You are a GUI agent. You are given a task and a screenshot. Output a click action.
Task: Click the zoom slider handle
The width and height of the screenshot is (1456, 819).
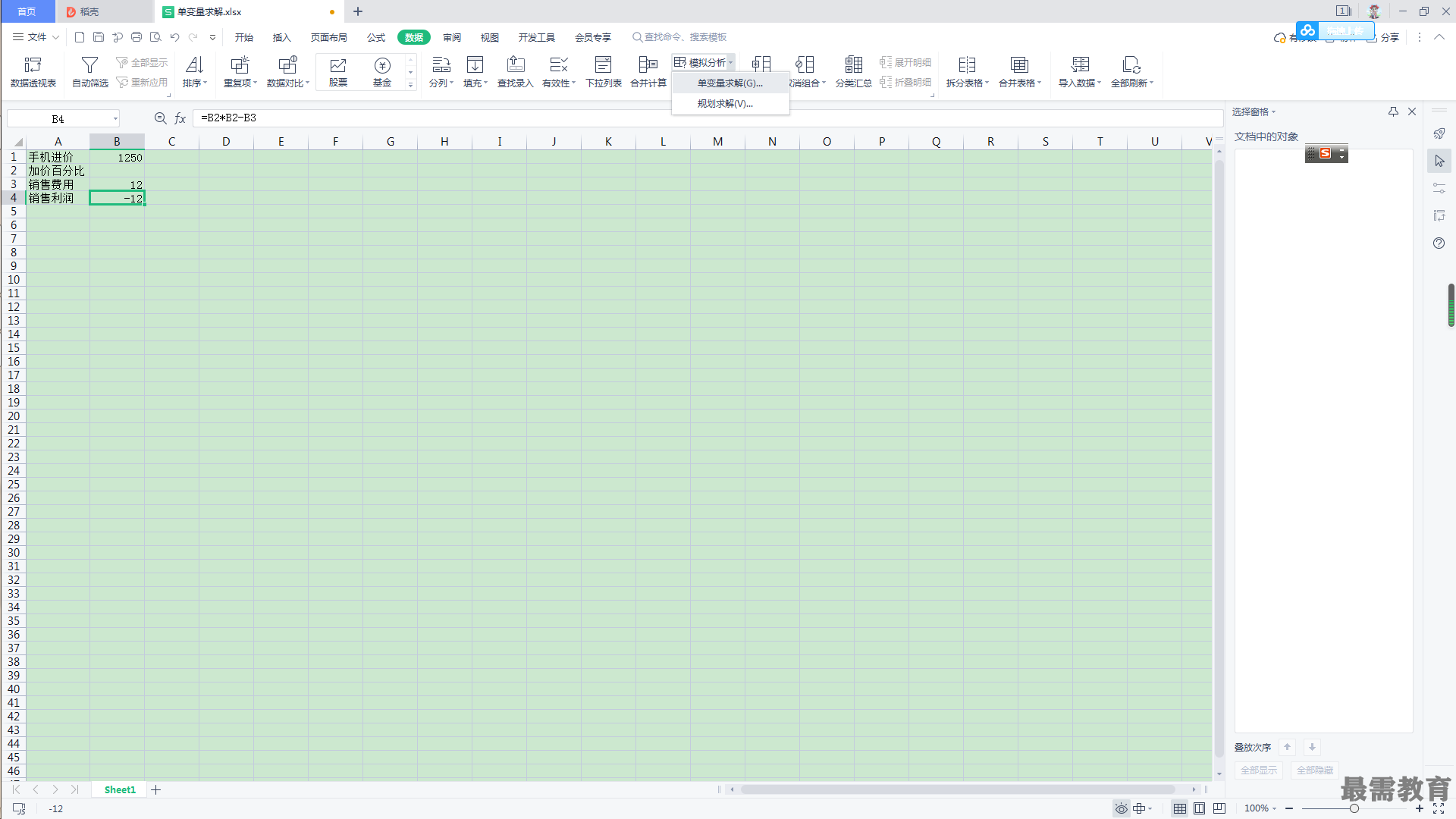1354,808
